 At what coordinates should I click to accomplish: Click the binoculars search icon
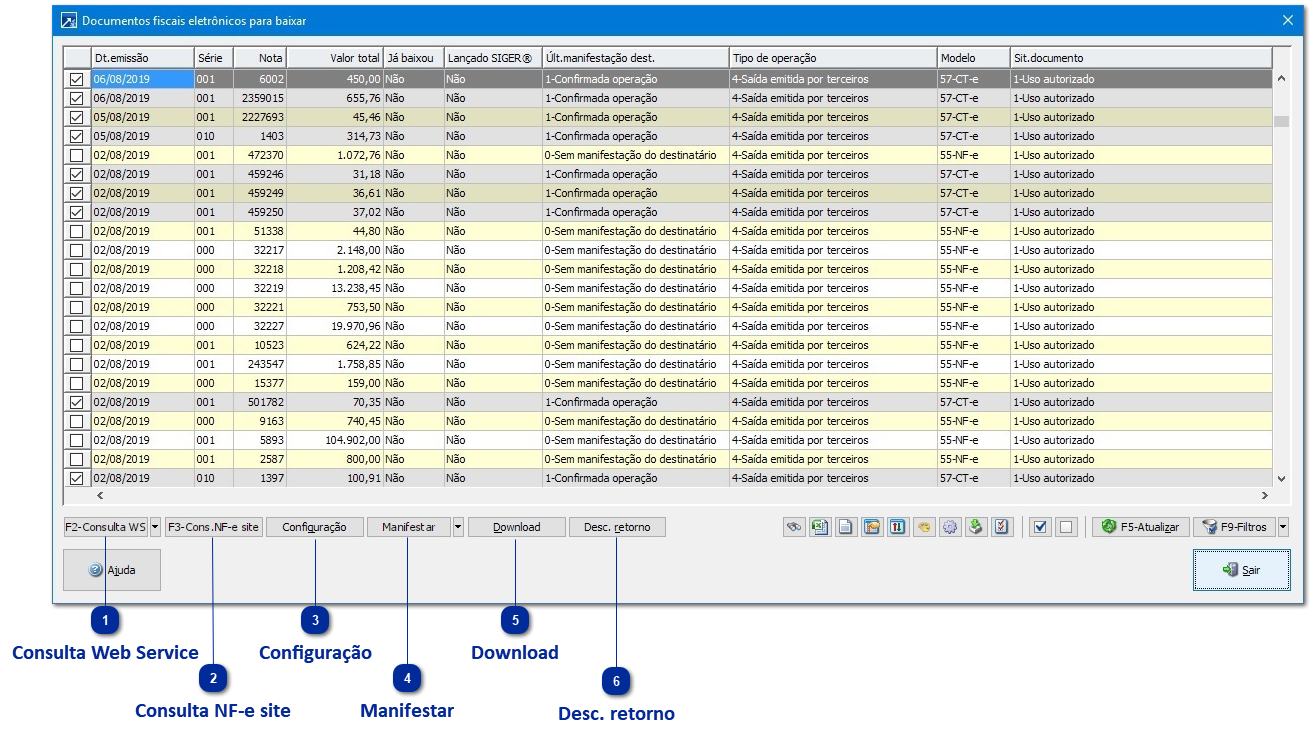point(795,527)
